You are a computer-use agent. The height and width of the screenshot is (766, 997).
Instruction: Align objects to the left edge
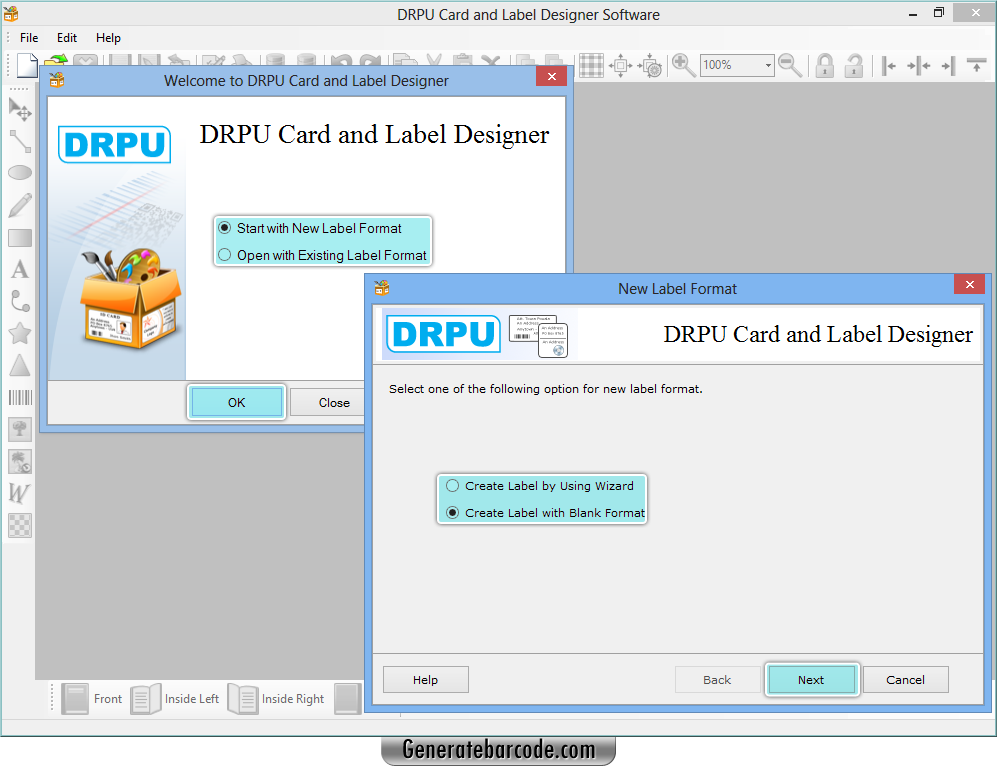point(889,65)
